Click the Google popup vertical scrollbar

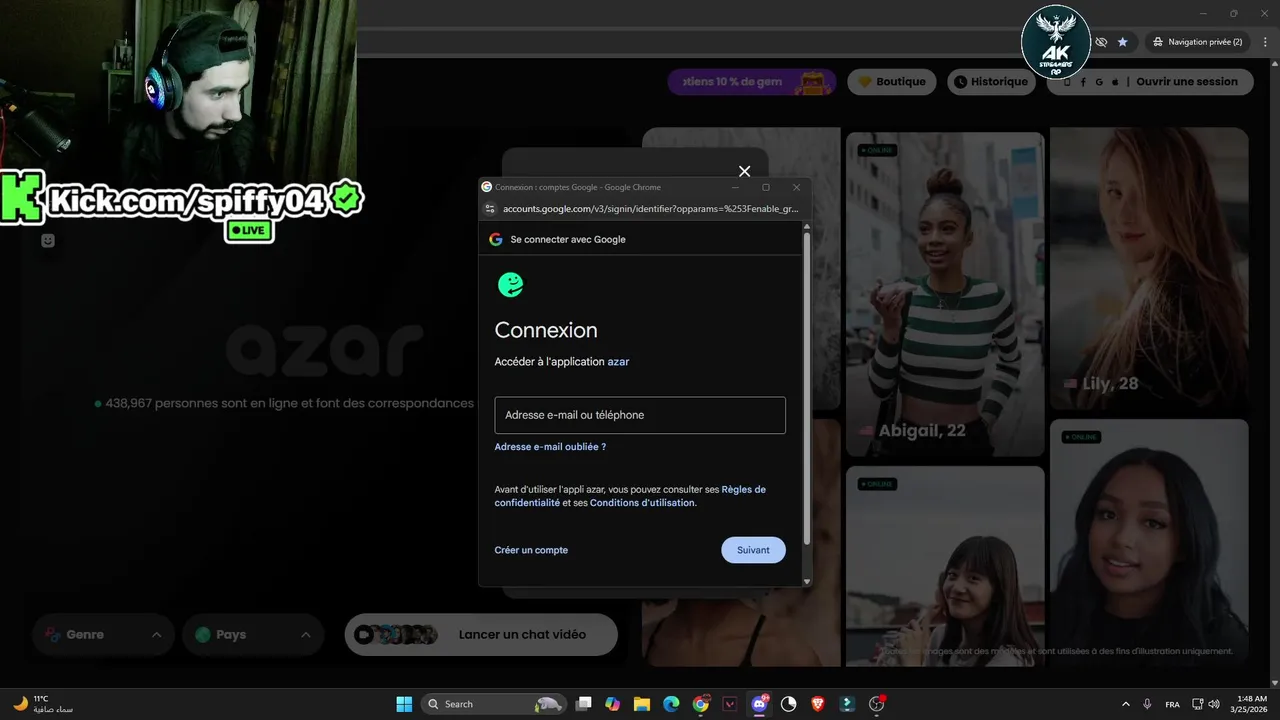(807, 390)
